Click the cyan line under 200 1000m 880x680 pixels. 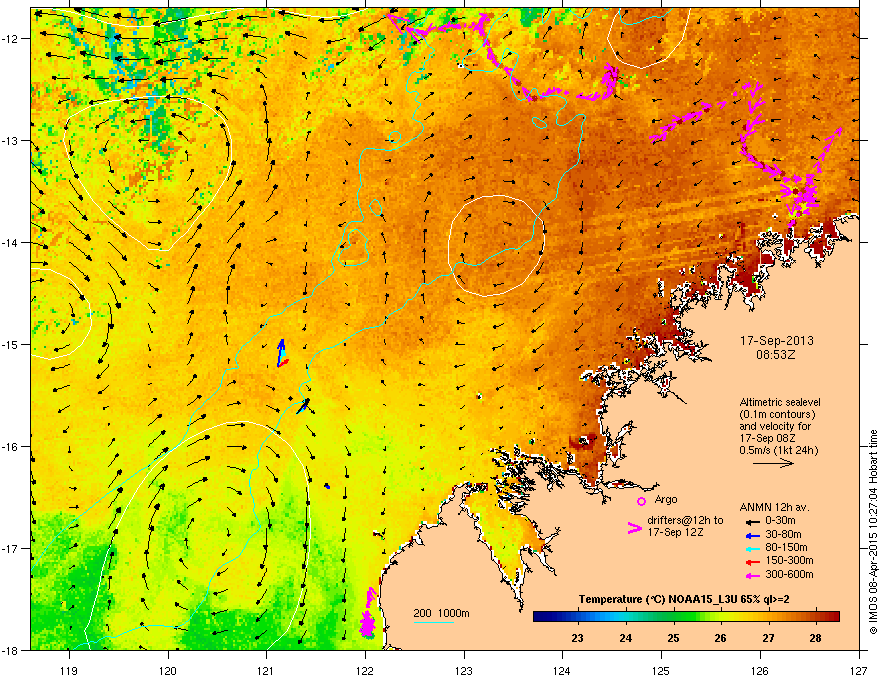433,622
